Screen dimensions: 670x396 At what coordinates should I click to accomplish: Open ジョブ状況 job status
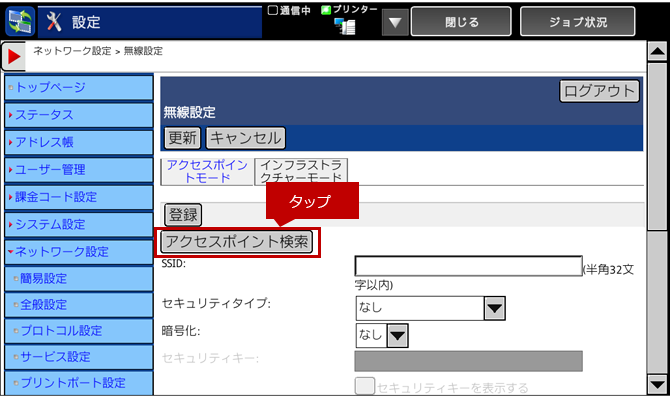578,21
